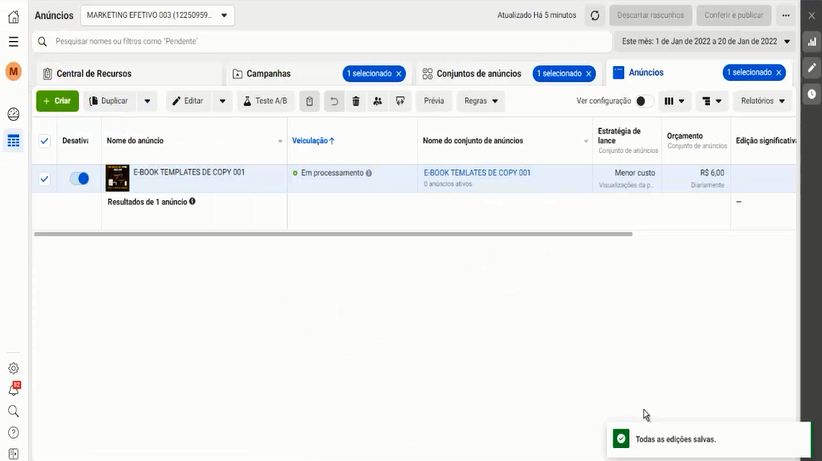Switch to the Campanhas tab
The width and height of the screenshot is (822, 461).
268,74
